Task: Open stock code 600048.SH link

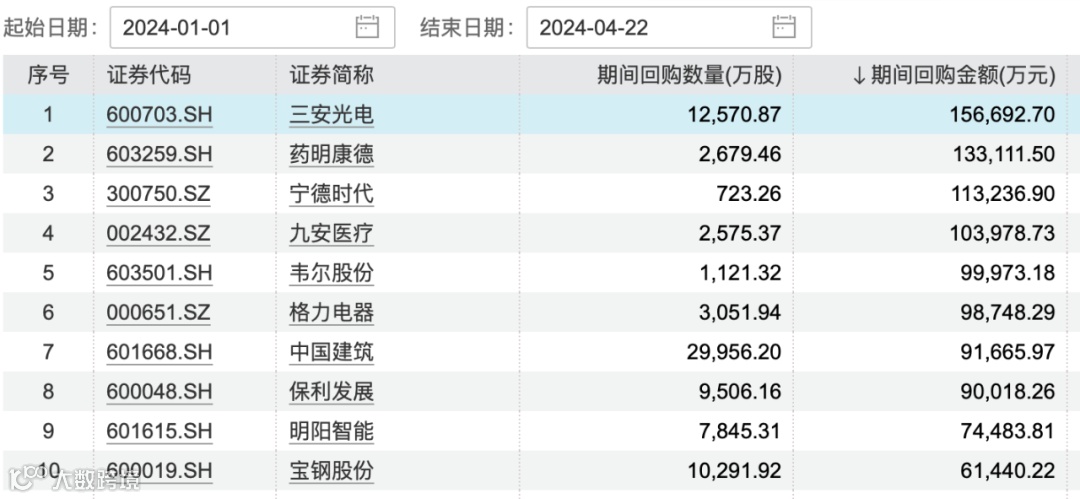Action: pos(159,392)
